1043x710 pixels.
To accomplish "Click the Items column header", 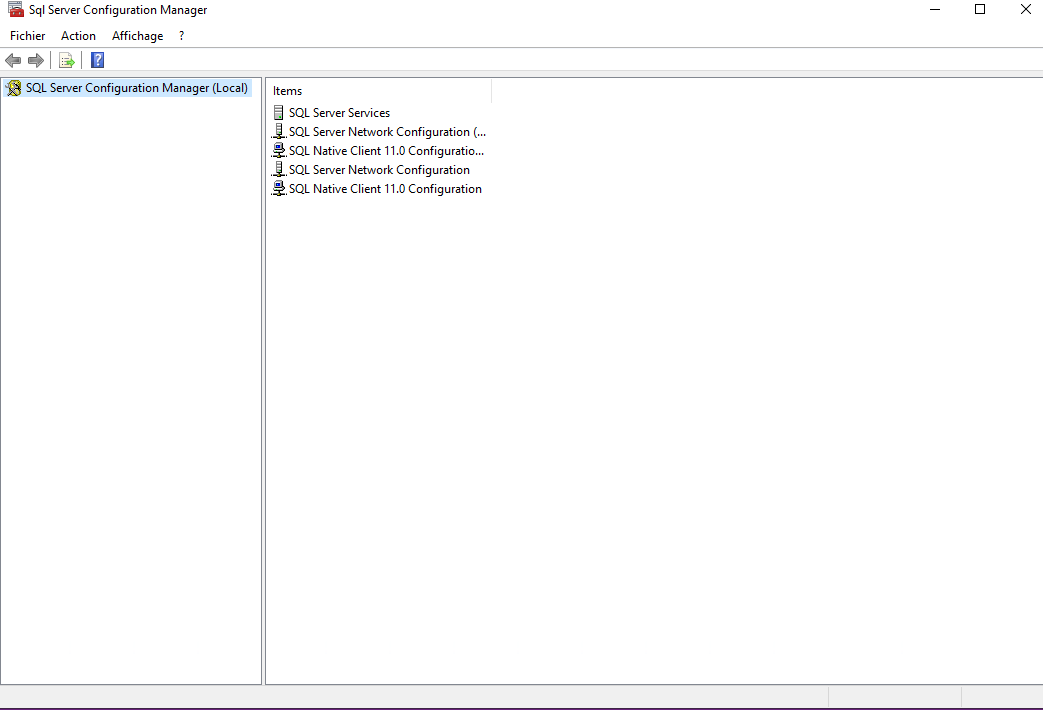I will click(x=379, y=90).
